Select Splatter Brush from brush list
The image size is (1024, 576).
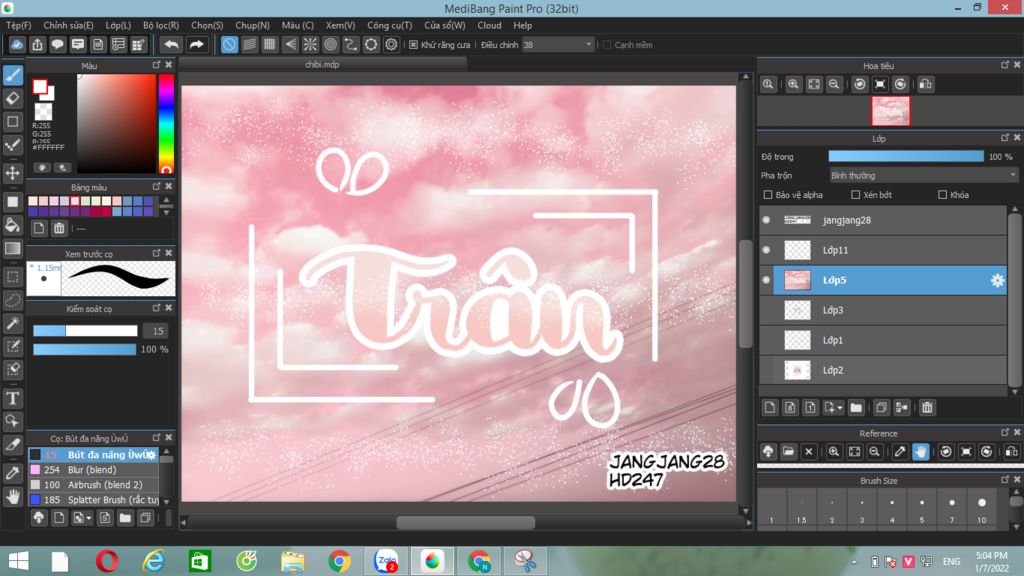point(93,500)
